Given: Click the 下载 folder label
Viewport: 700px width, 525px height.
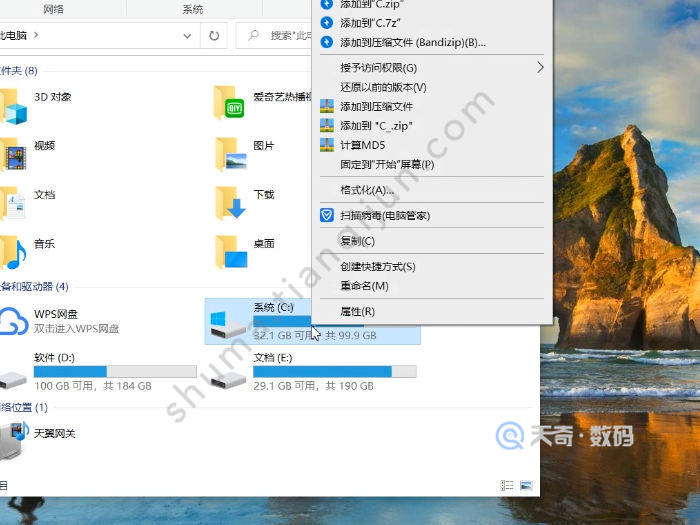Looking at the screenshot, I should [264, 194].
